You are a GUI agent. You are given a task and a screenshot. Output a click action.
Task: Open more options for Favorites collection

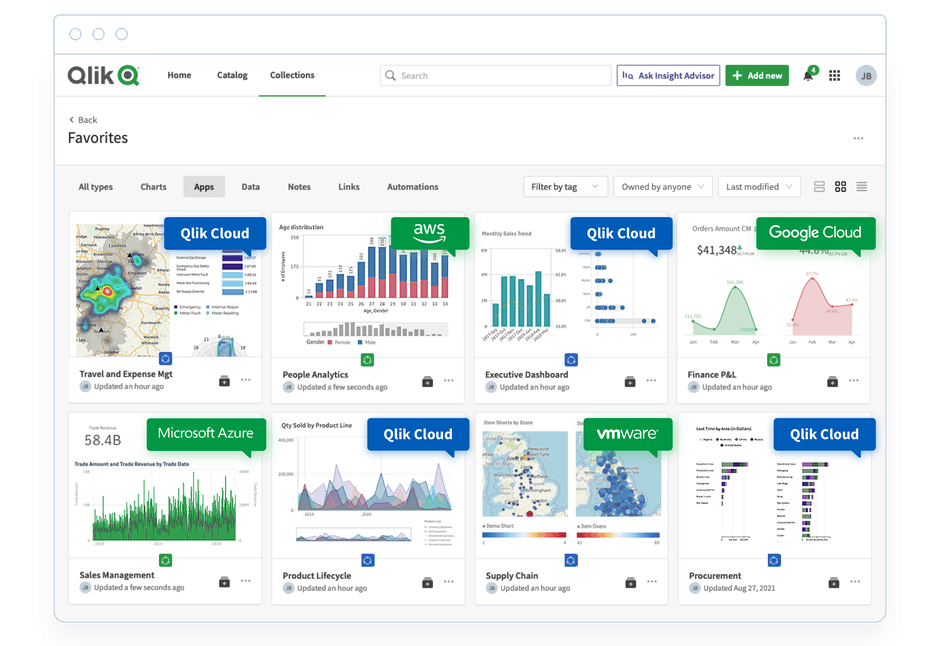tap(858, 138)
